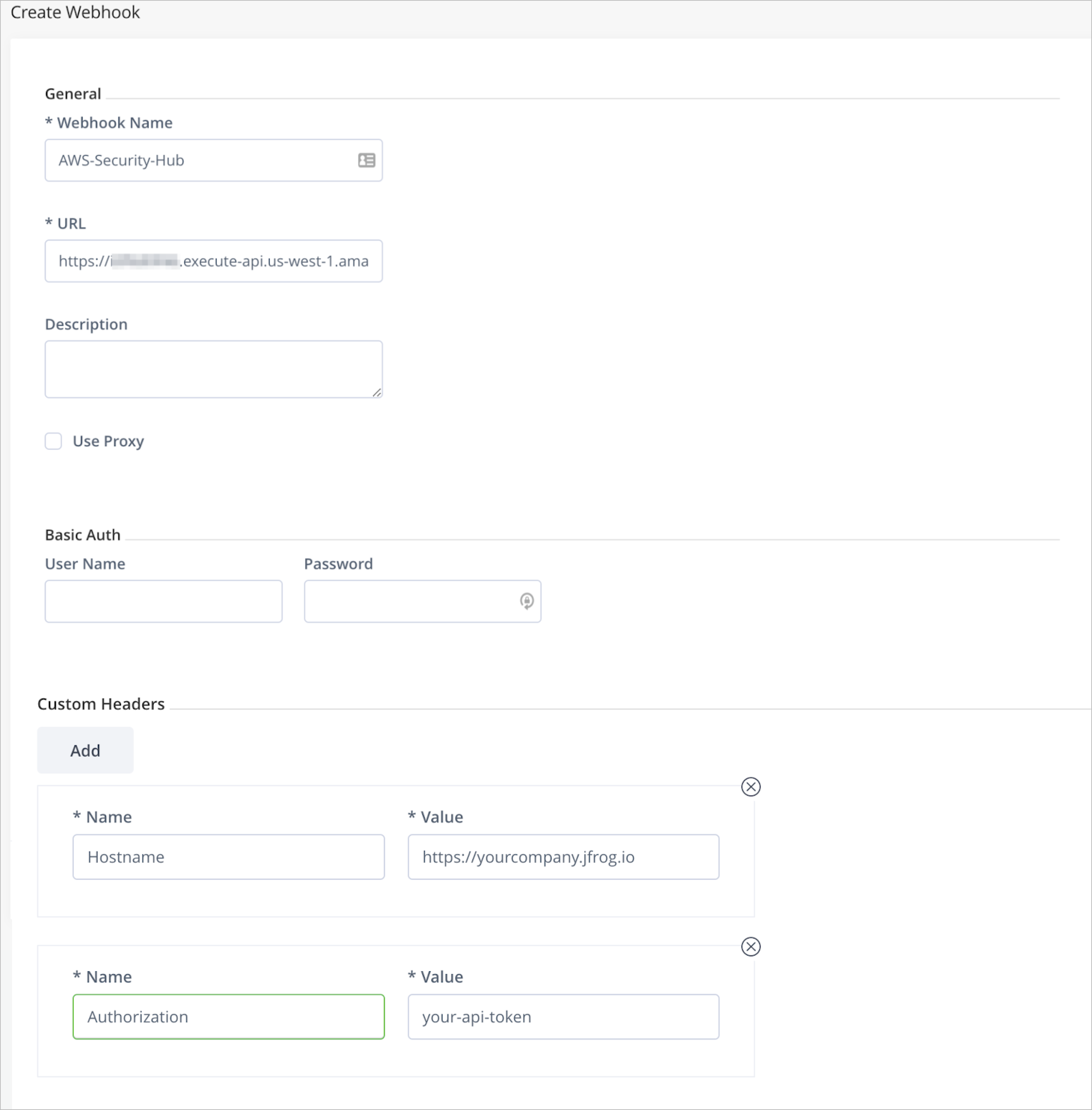Remove the Authorization custom header
1092x1110 pixels.
pos(751,946)
